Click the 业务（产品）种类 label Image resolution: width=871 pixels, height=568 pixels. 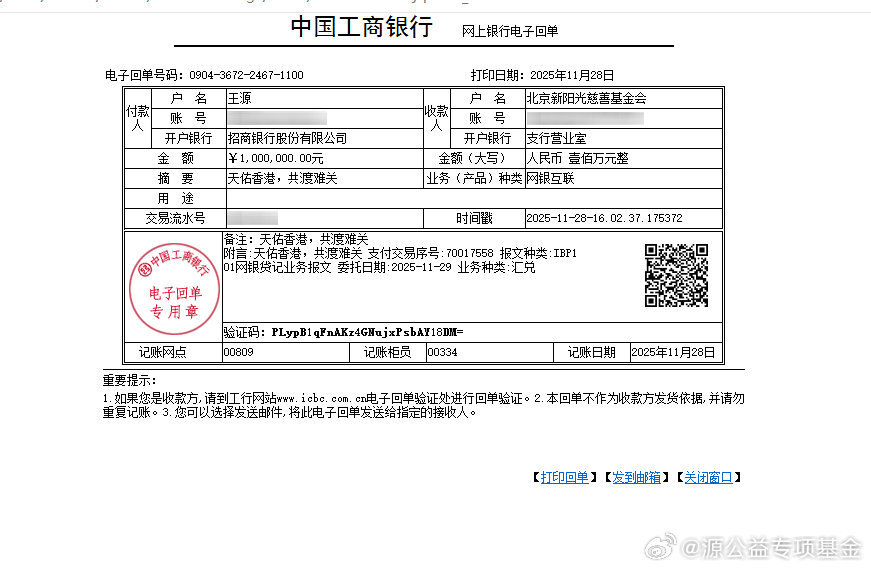click(x=474, y=178)
